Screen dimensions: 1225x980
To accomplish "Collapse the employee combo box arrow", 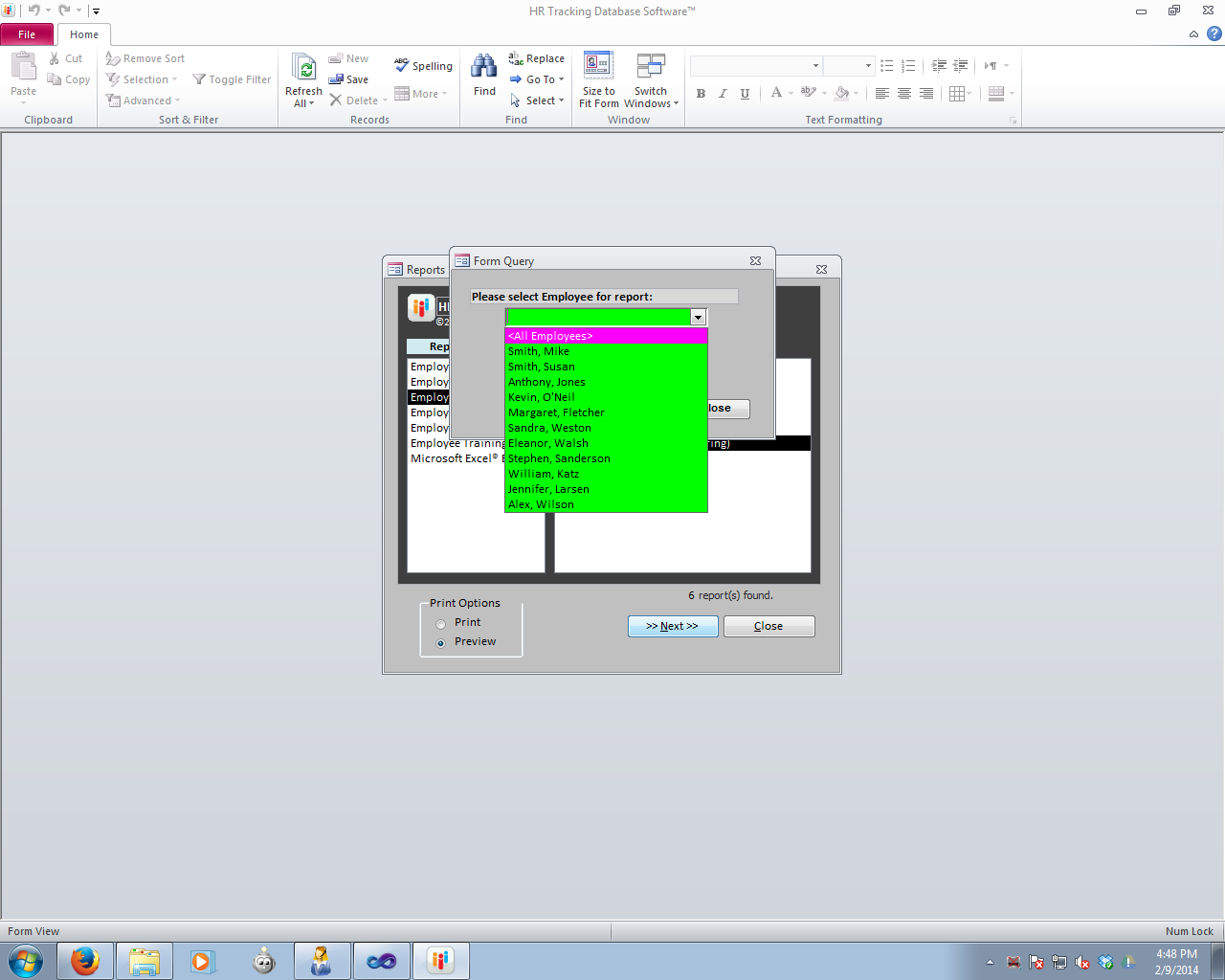I will [698, 318].
